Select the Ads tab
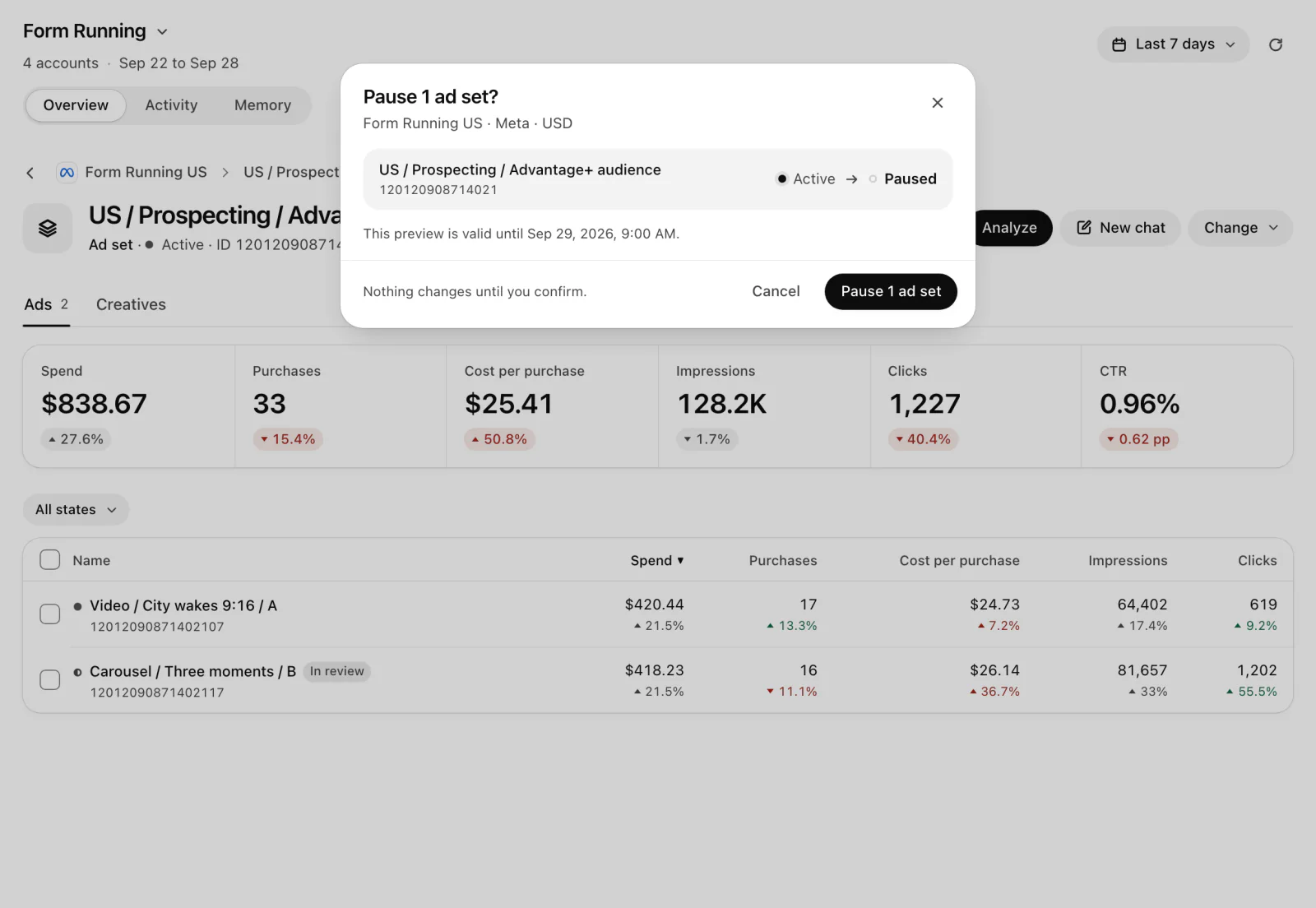 click(x=46, y=304)
